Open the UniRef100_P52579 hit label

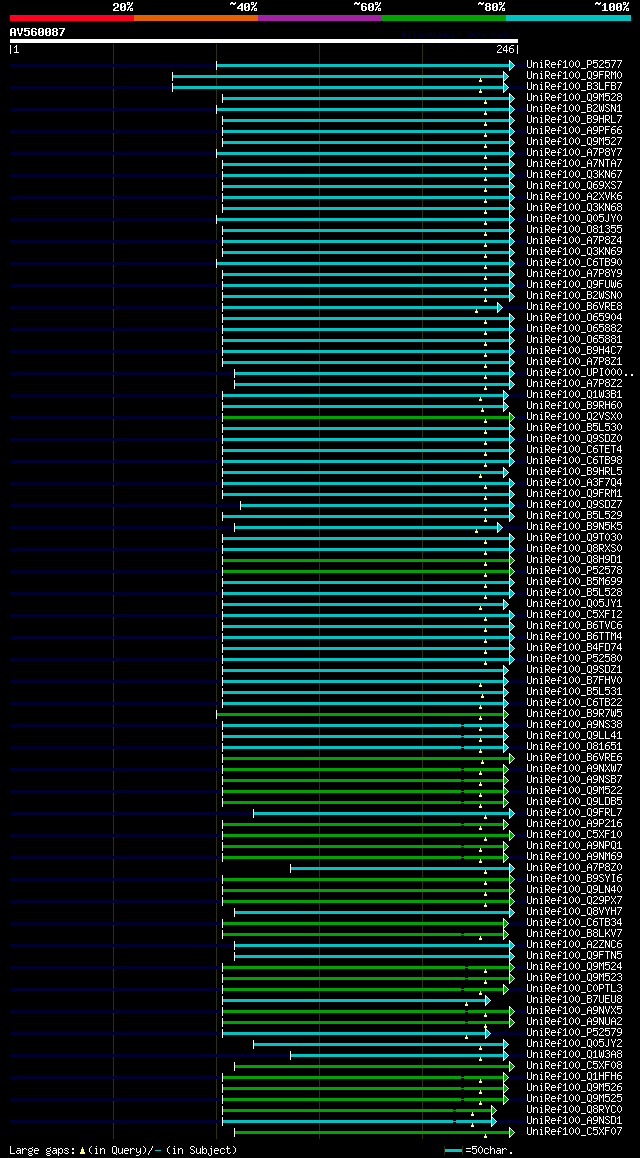(574, 1032)
